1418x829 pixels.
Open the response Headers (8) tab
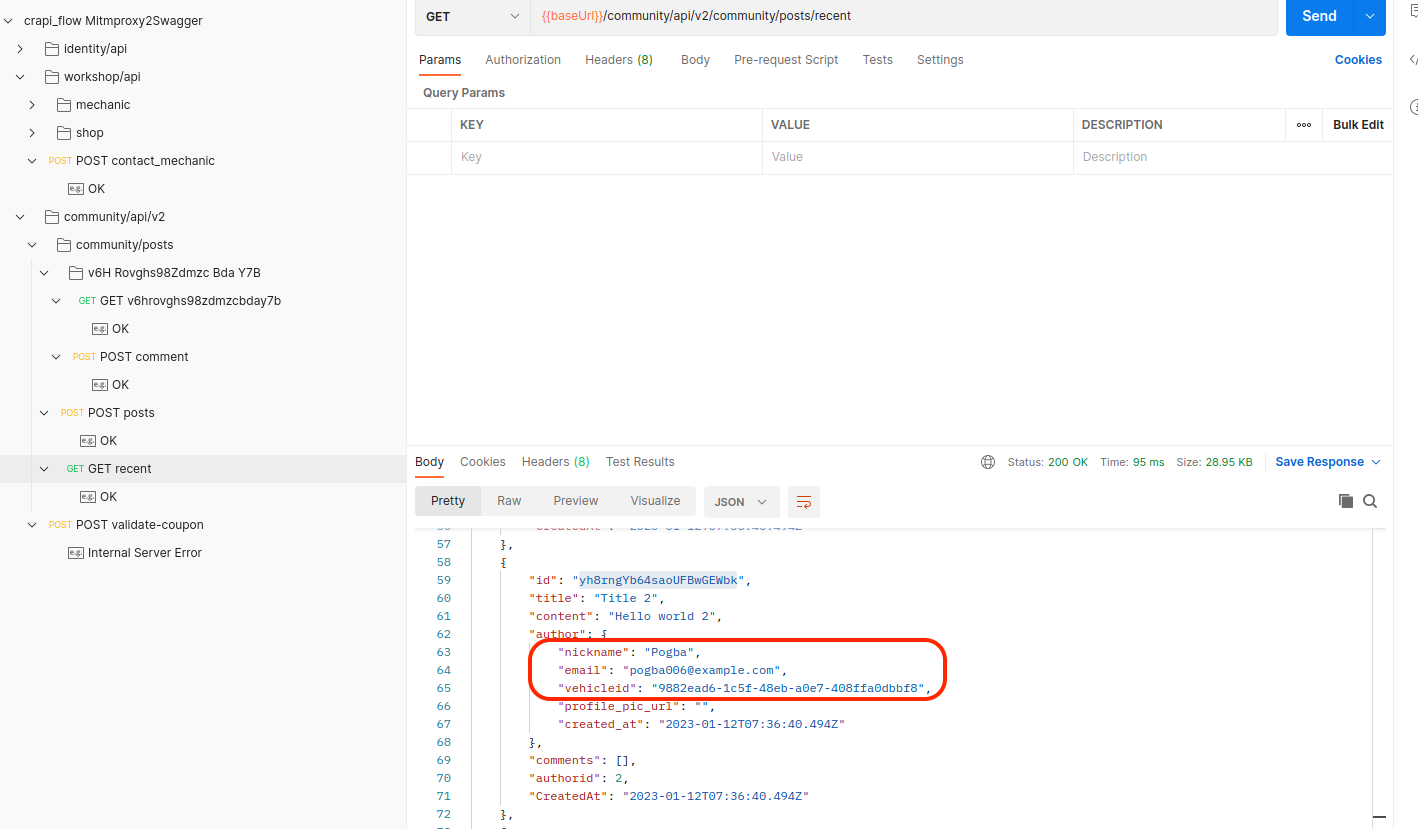tap(555, 462)
